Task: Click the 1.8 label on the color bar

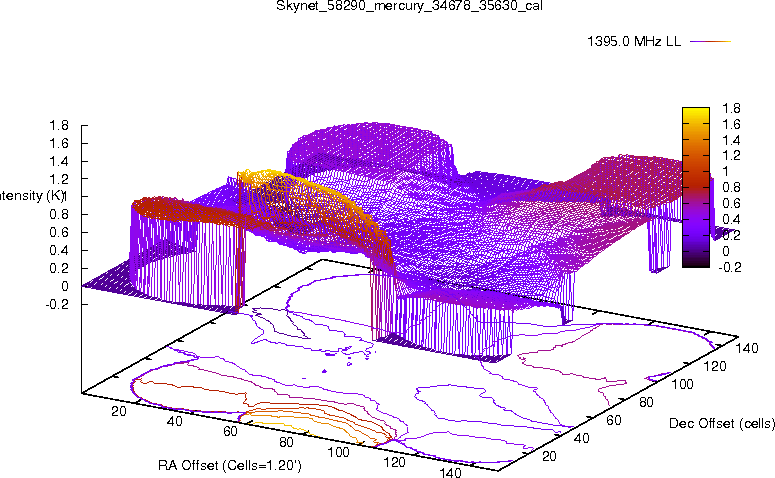Action: [x=731, y=108]
